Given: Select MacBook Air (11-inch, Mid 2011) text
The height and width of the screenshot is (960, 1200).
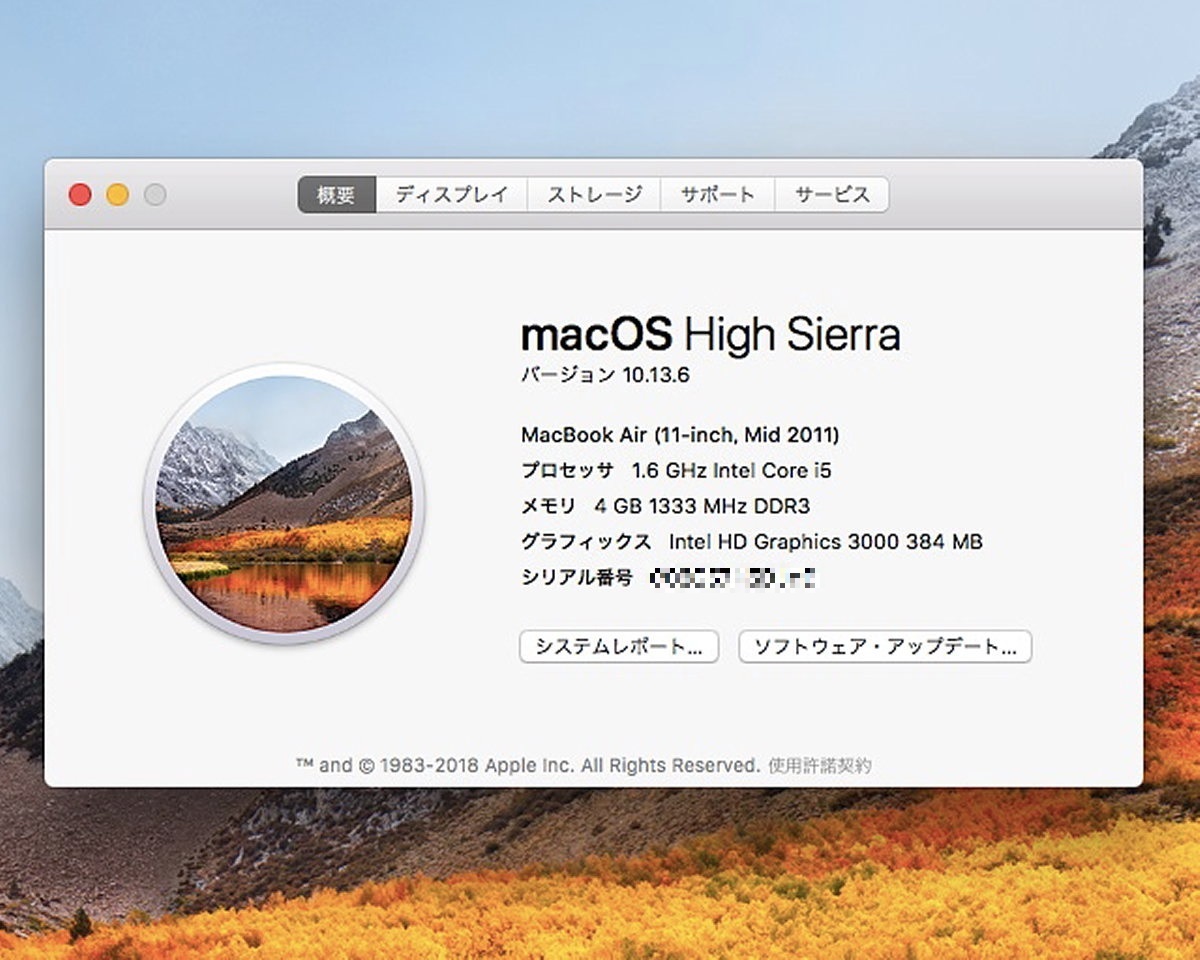Looking at the screenshot, I should point(680,435).
